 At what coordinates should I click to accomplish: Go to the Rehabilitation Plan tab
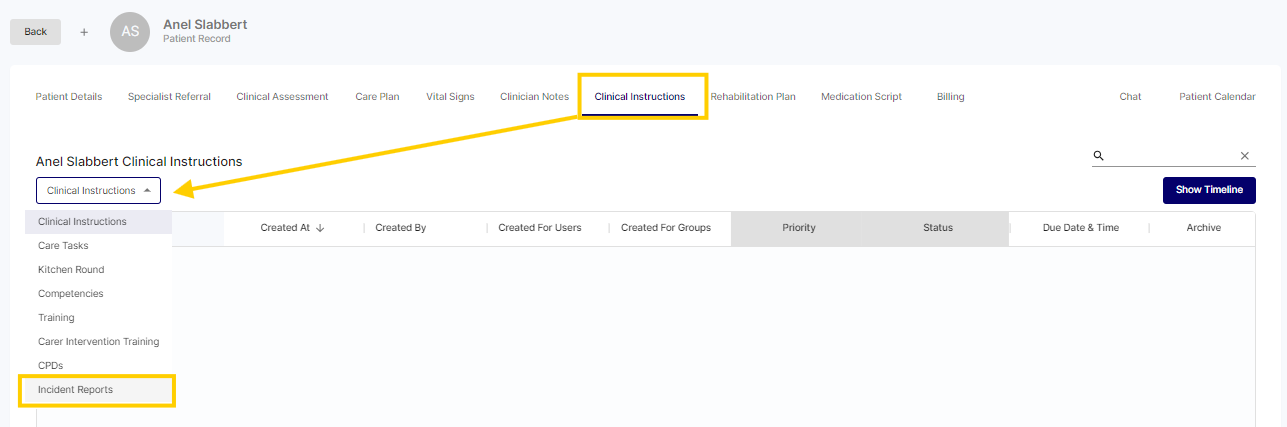click(x=753, y=97)
